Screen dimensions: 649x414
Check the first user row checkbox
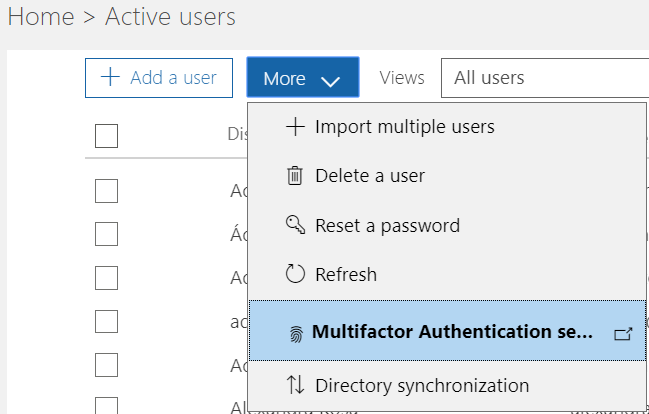pos(106,191)
